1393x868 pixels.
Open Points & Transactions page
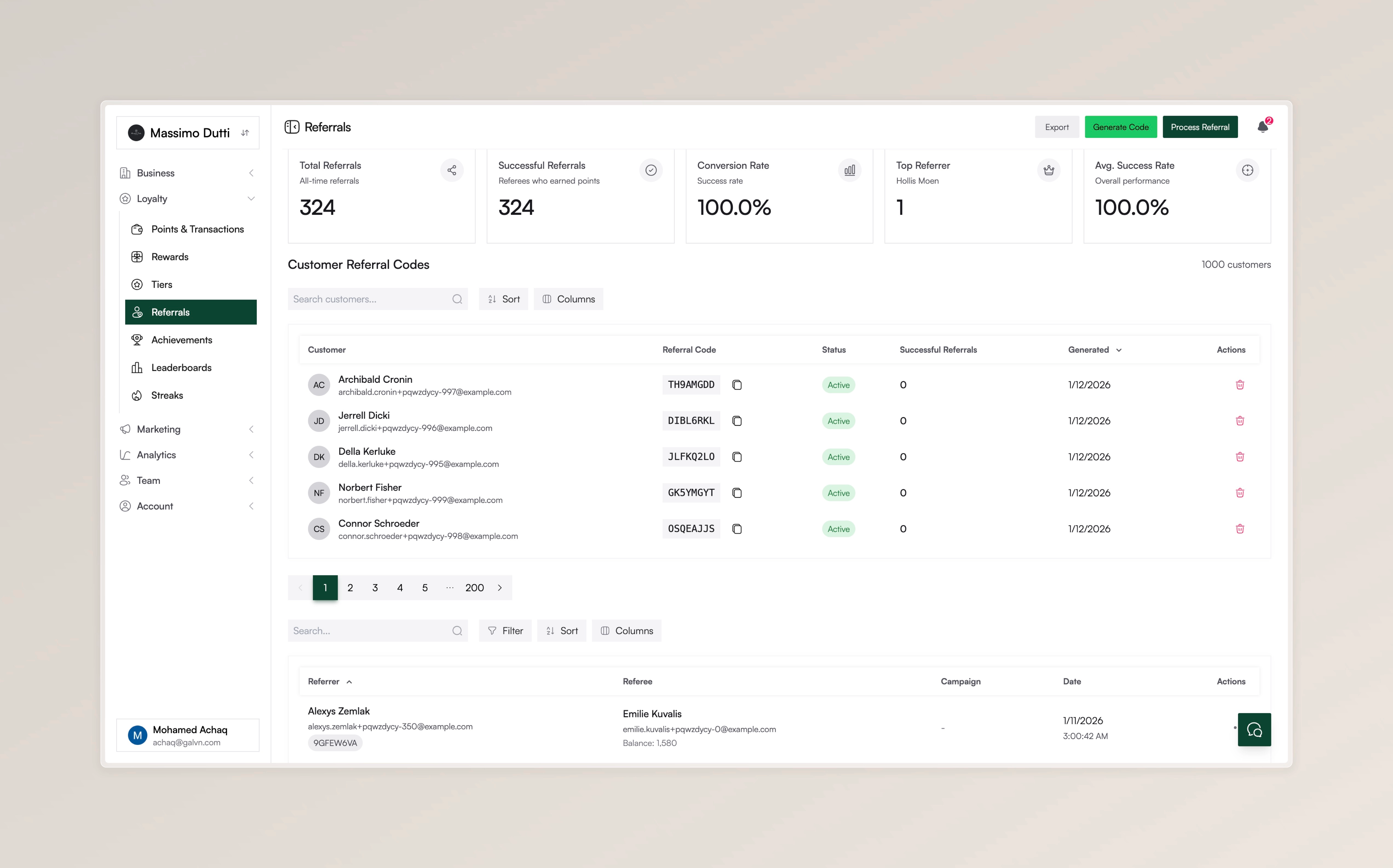pos(197,229)
